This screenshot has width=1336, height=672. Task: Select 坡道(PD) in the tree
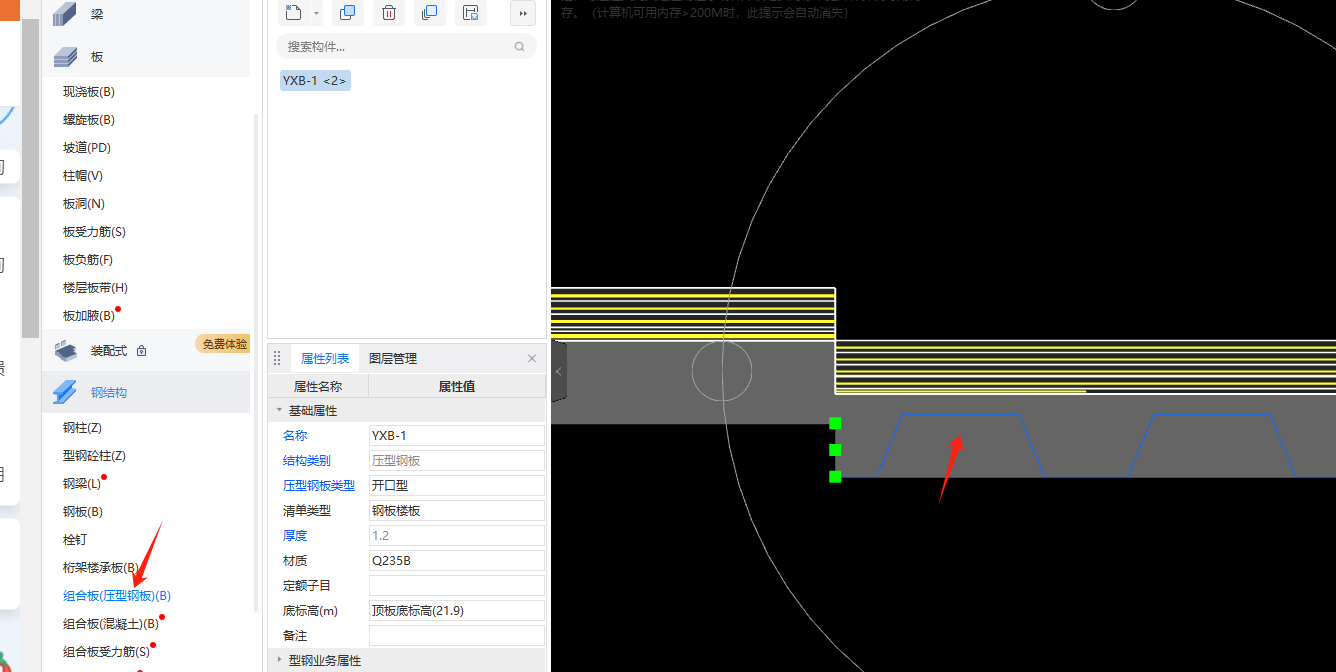point(87,148)
